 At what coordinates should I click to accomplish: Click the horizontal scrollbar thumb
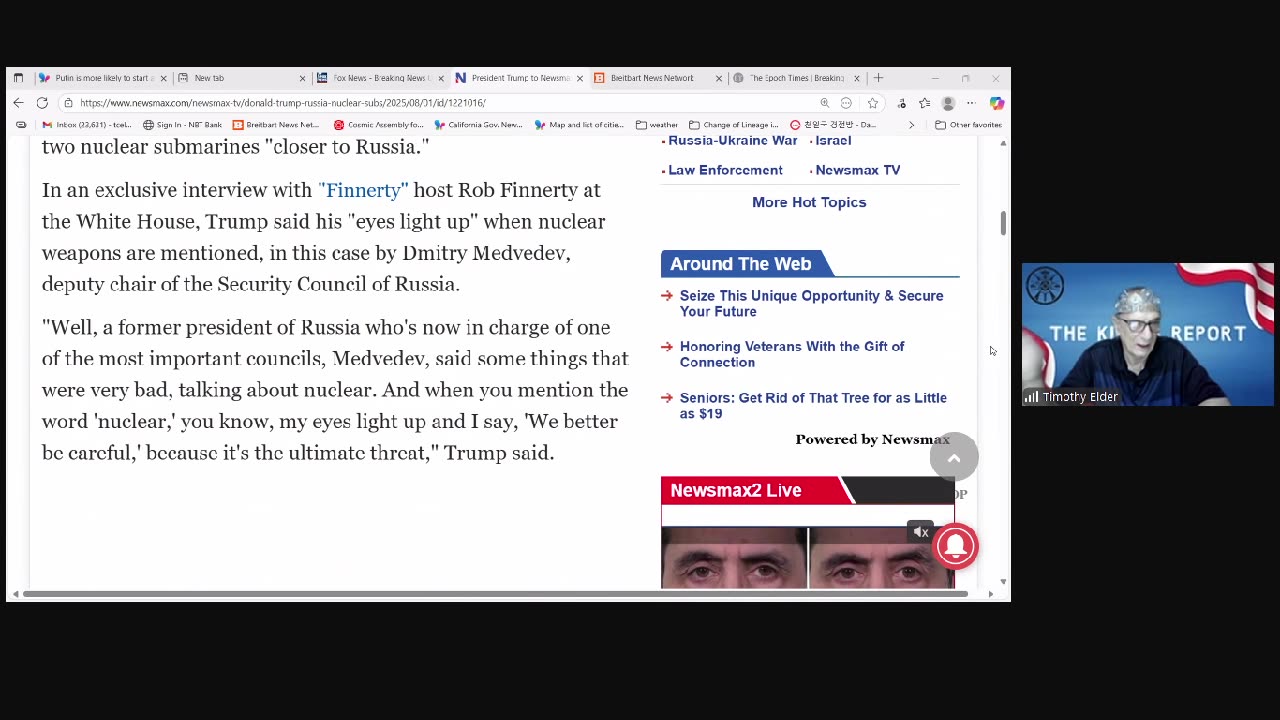point(495,594)
